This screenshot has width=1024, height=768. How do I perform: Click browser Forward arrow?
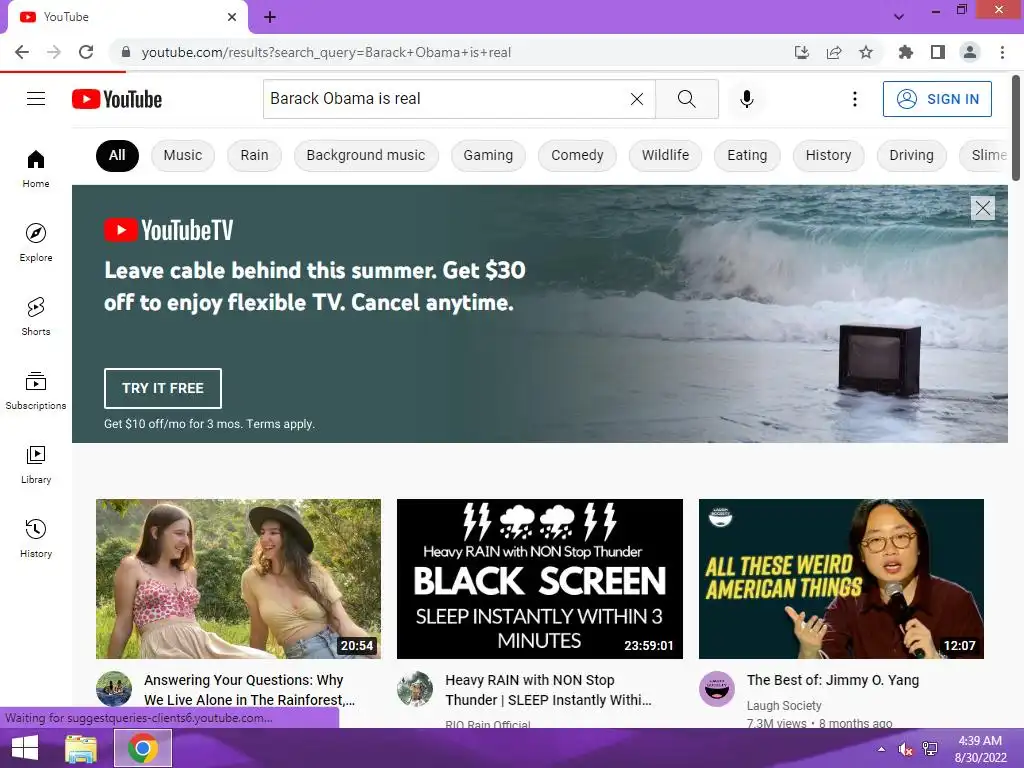coord(54,52)
